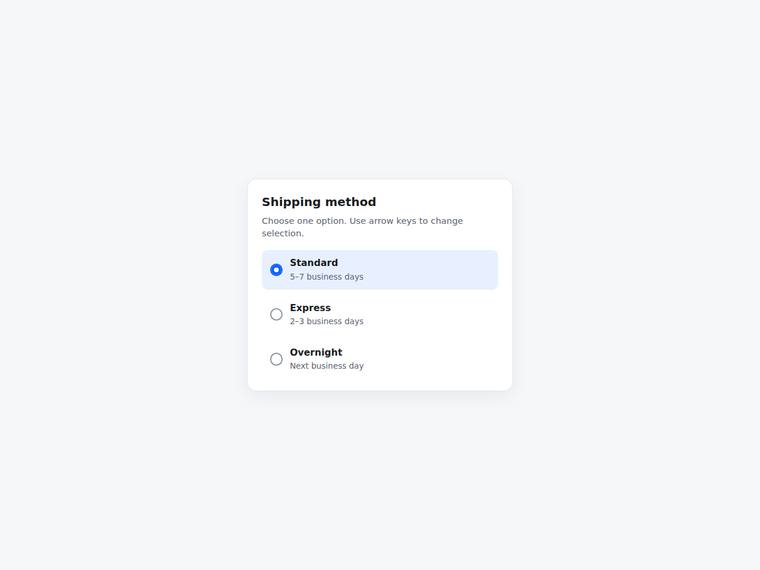Choose the Express radio button circle

click(x=276, y=315)
